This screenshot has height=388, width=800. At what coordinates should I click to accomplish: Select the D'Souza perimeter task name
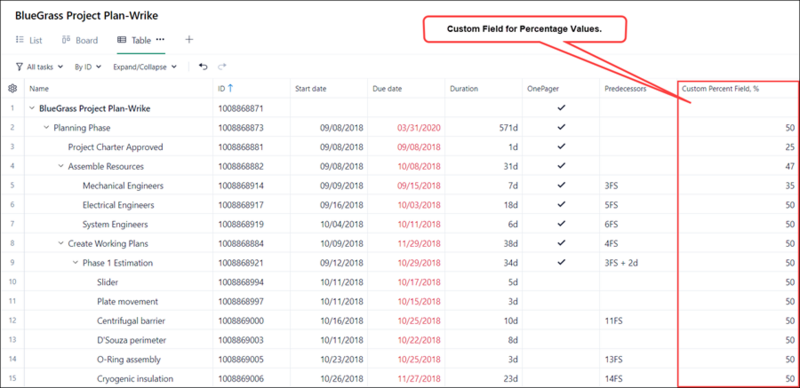coord(132,340)
